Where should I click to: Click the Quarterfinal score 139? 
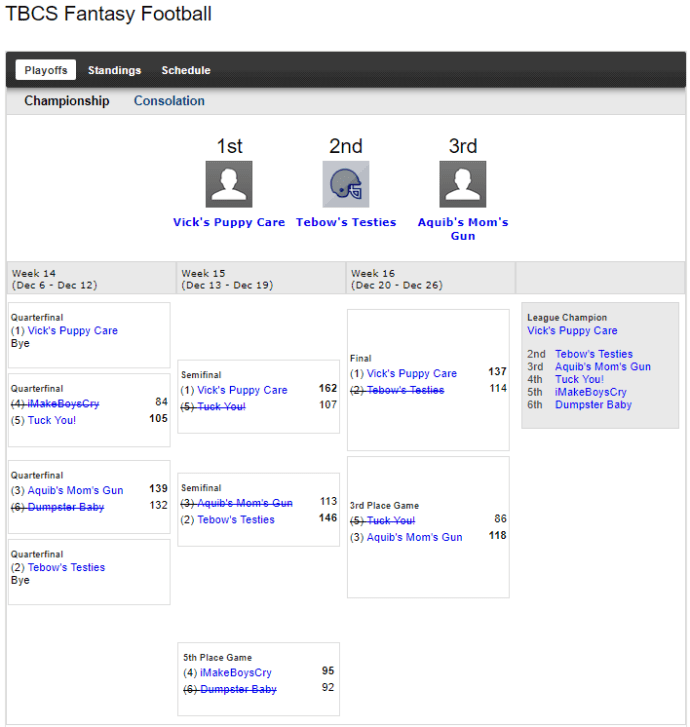159,489
